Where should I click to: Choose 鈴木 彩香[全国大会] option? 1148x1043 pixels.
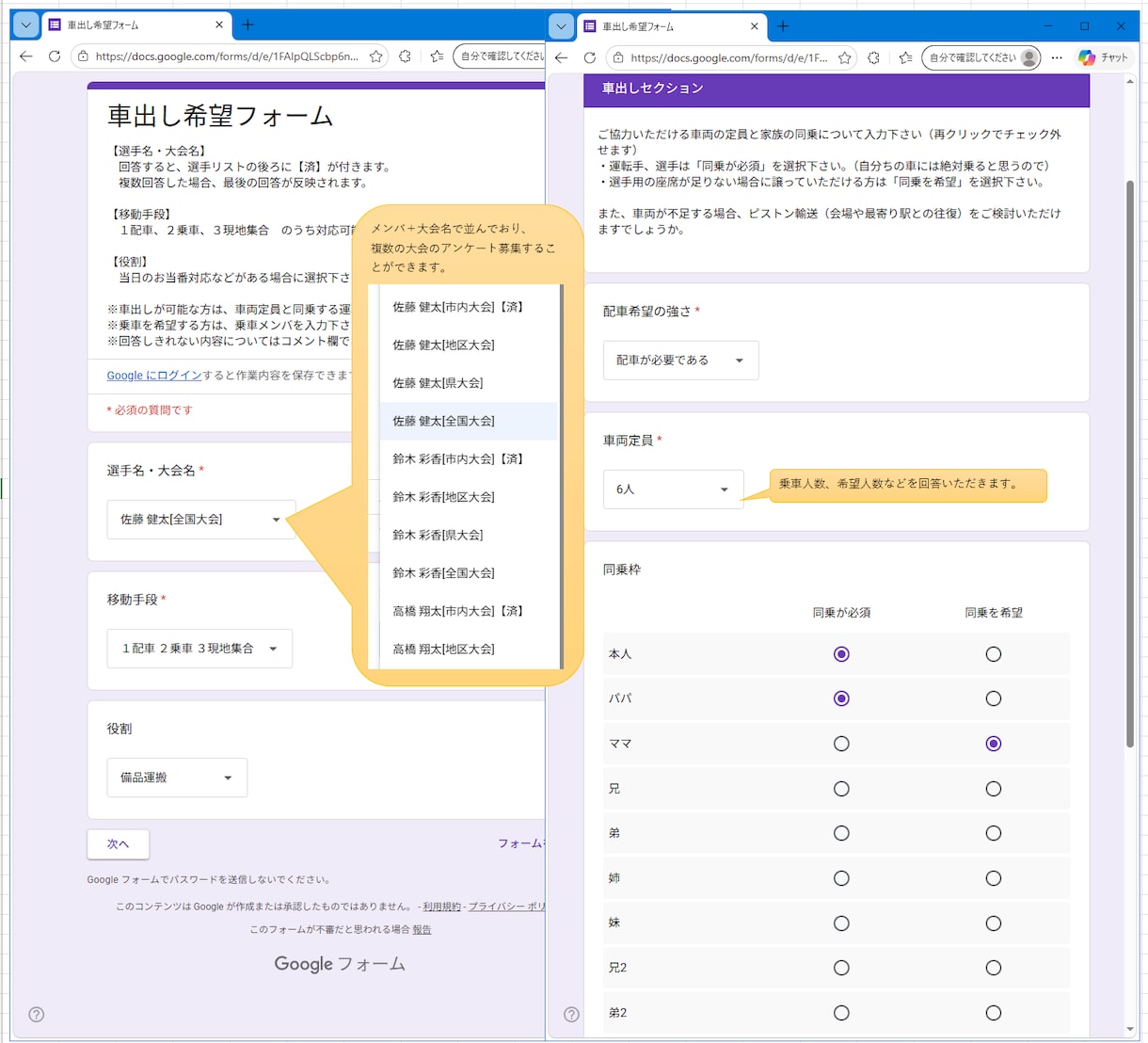[x=469, y=573]
